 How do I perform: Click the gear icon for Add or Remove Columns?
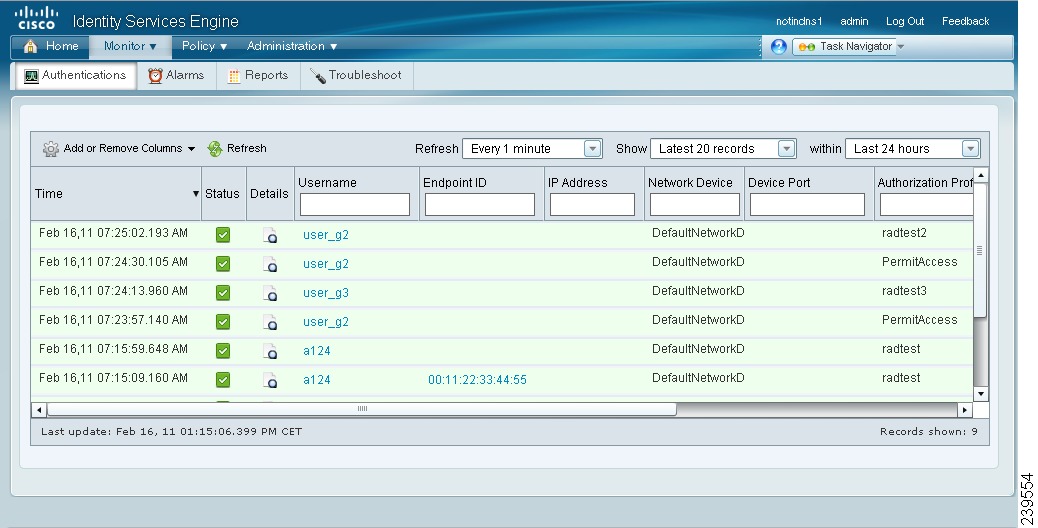pyautogui.click(x=50, y=149)
